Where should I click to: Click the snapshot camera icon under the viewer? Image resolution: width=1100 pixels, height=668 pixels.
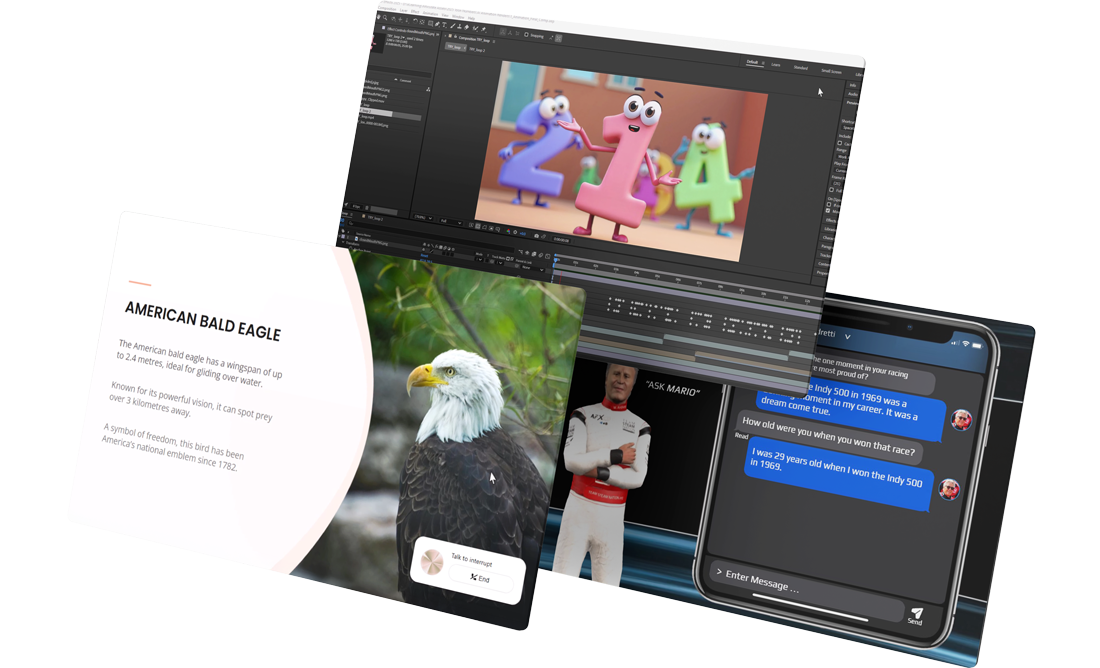coord(536,236)
